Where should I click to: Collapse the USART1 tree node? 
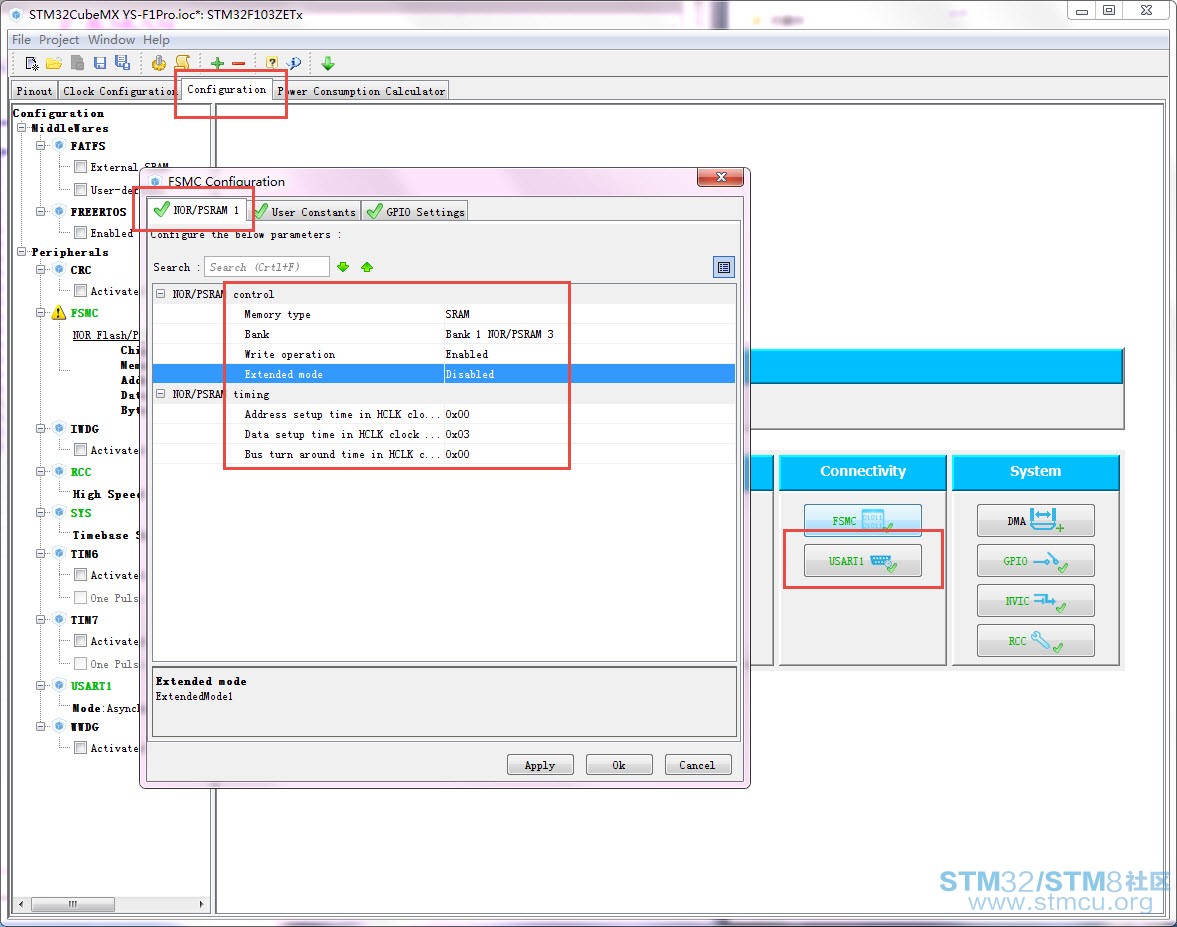coord(41,685)
